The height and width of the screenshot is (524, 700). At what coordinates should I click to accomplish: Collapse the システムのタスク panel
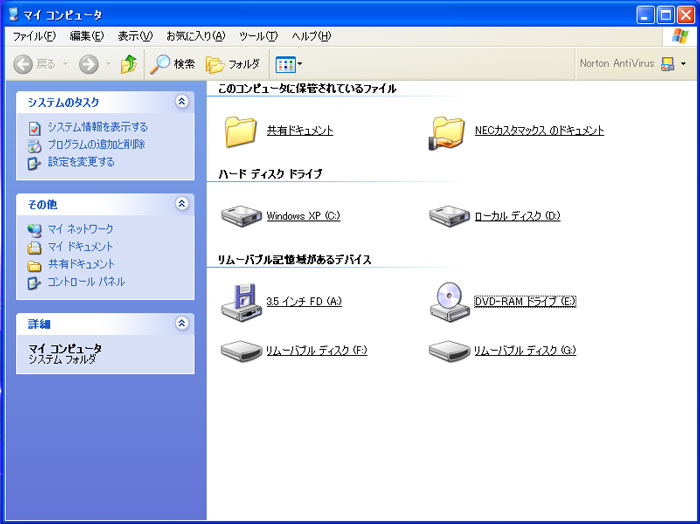click(x=181, y=102)
